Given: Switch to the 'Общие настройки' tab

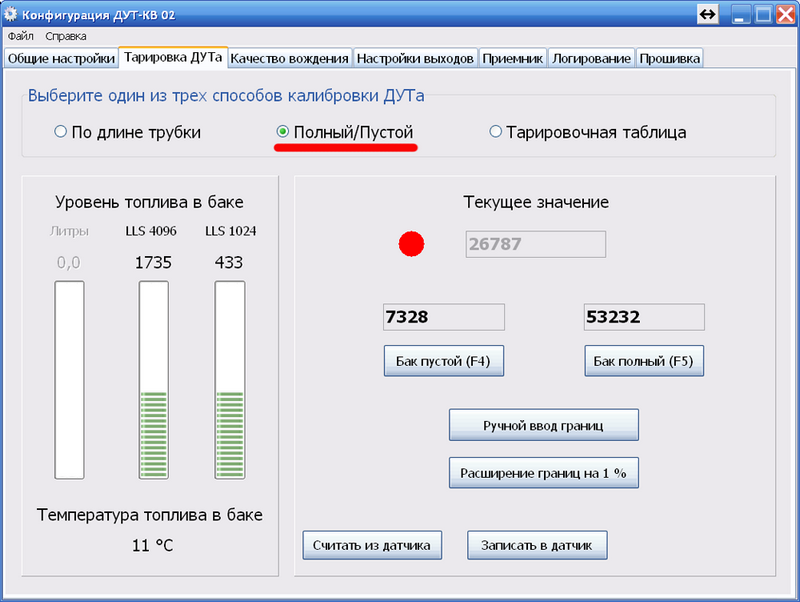Looking at the screenshot, I should click(x=61, y=59).
